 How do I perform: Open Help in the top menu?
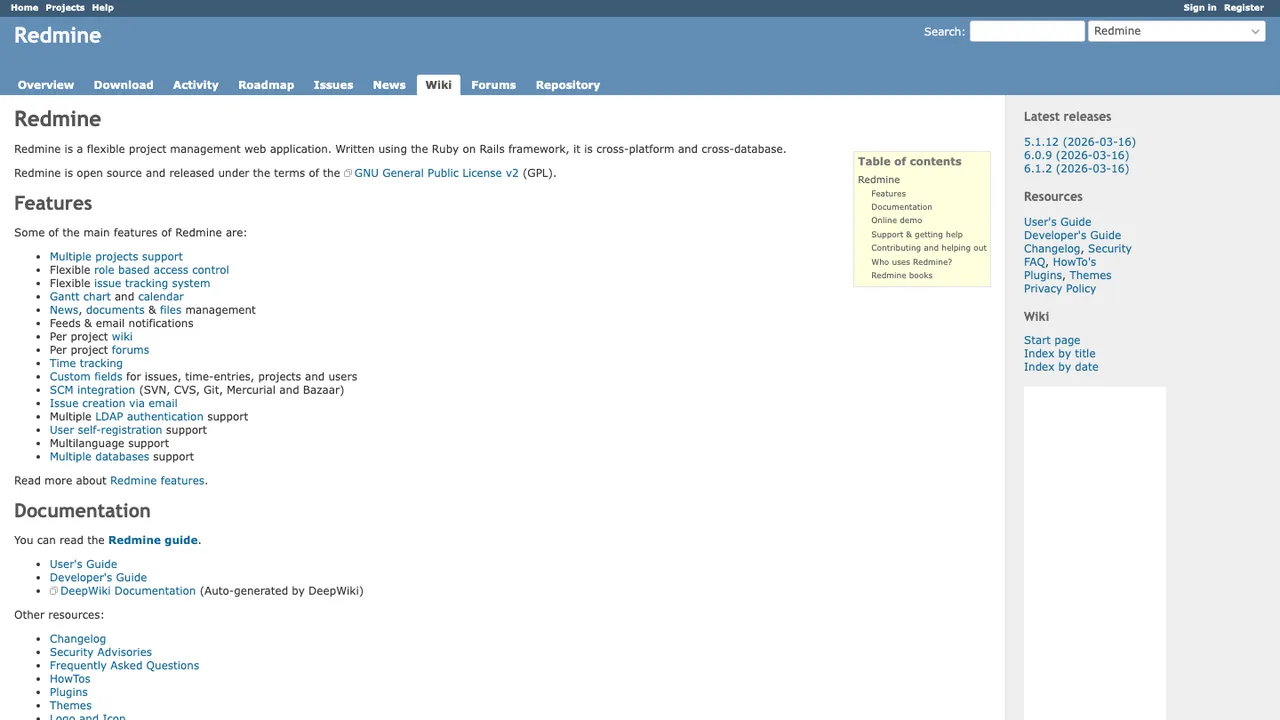(x=102, y=7)
